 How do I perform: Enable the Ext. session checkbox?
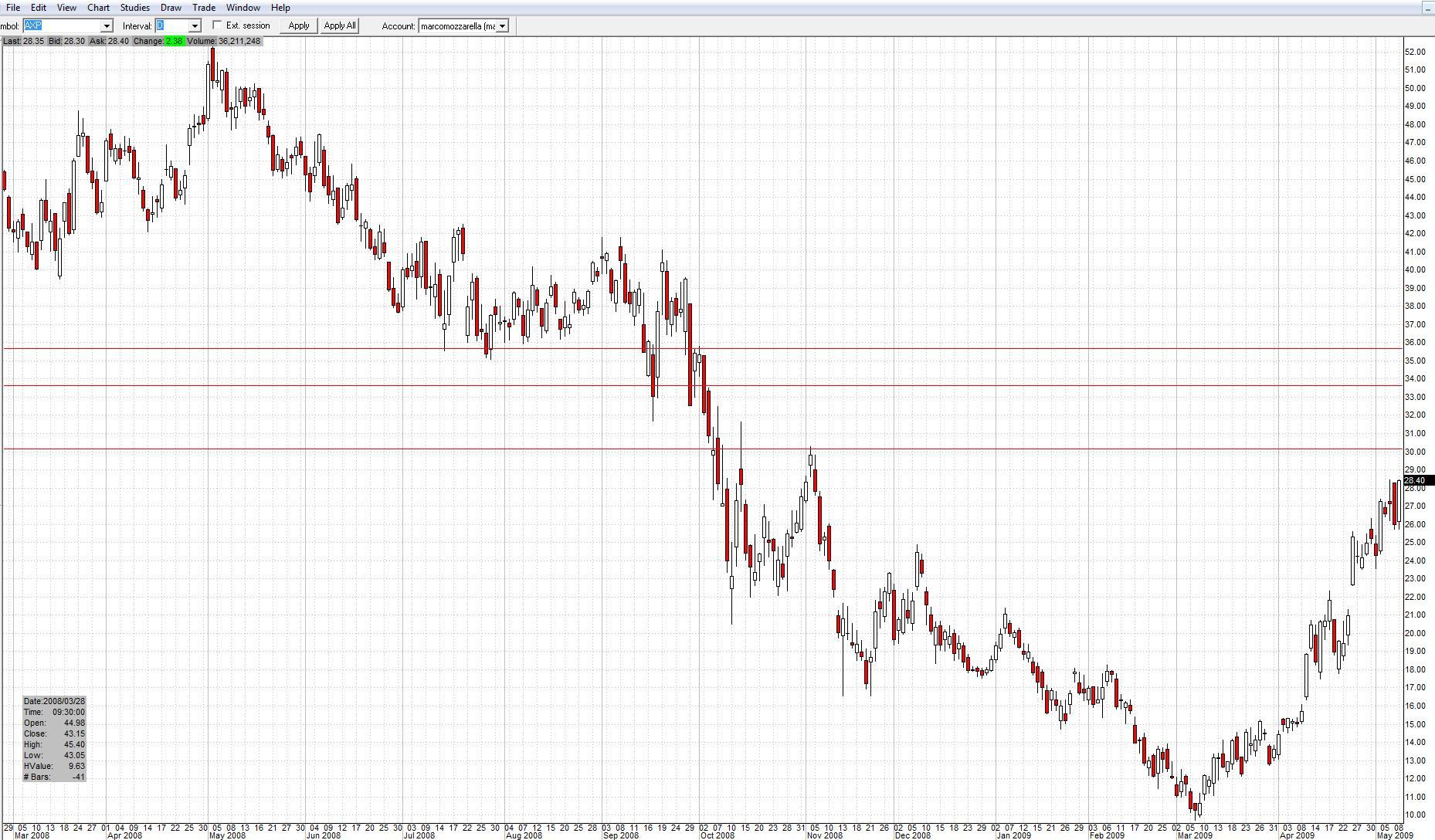point(218,25)
